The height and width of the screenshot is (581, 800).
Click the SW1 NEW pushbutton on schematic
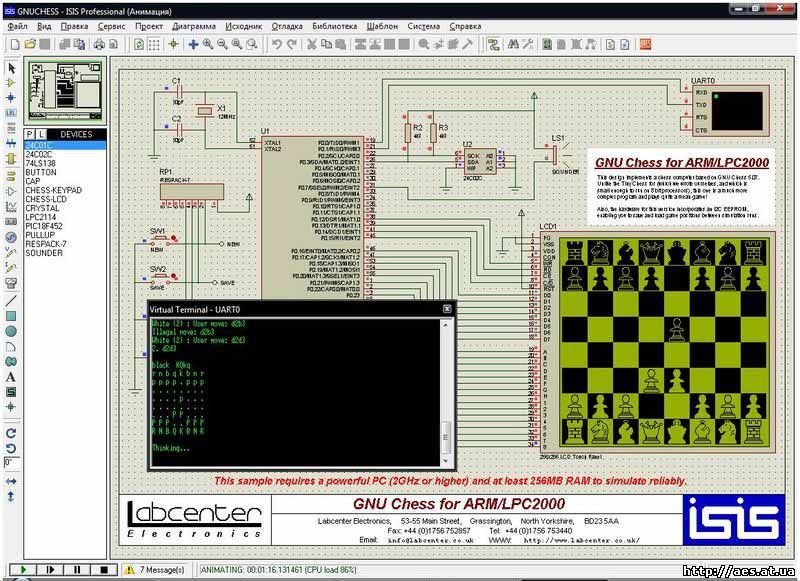(159, 238)
